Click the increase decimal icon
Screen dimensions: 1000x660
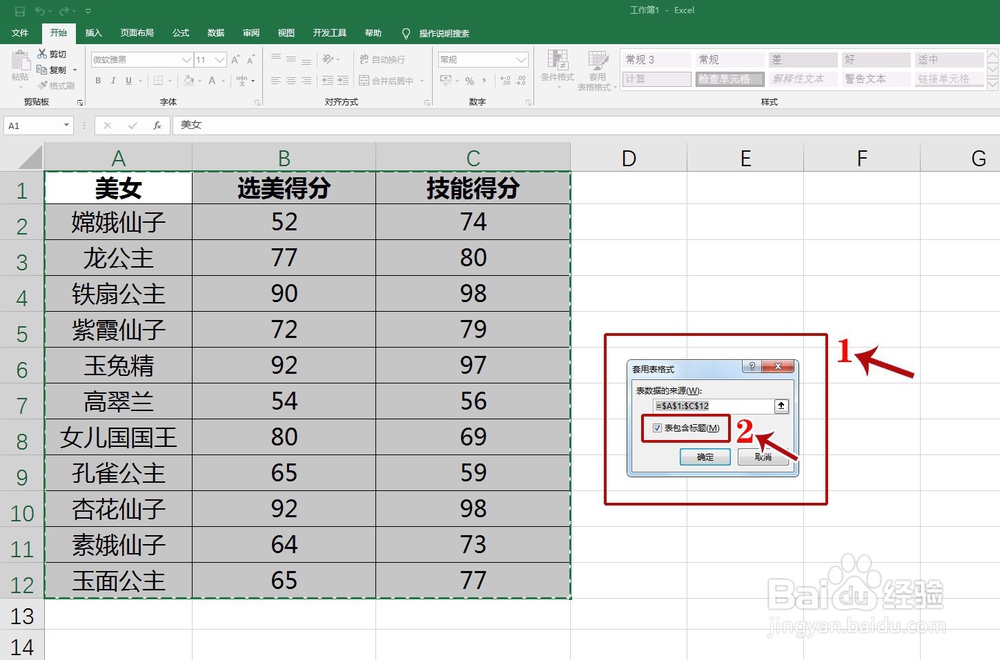click(506, 81)
